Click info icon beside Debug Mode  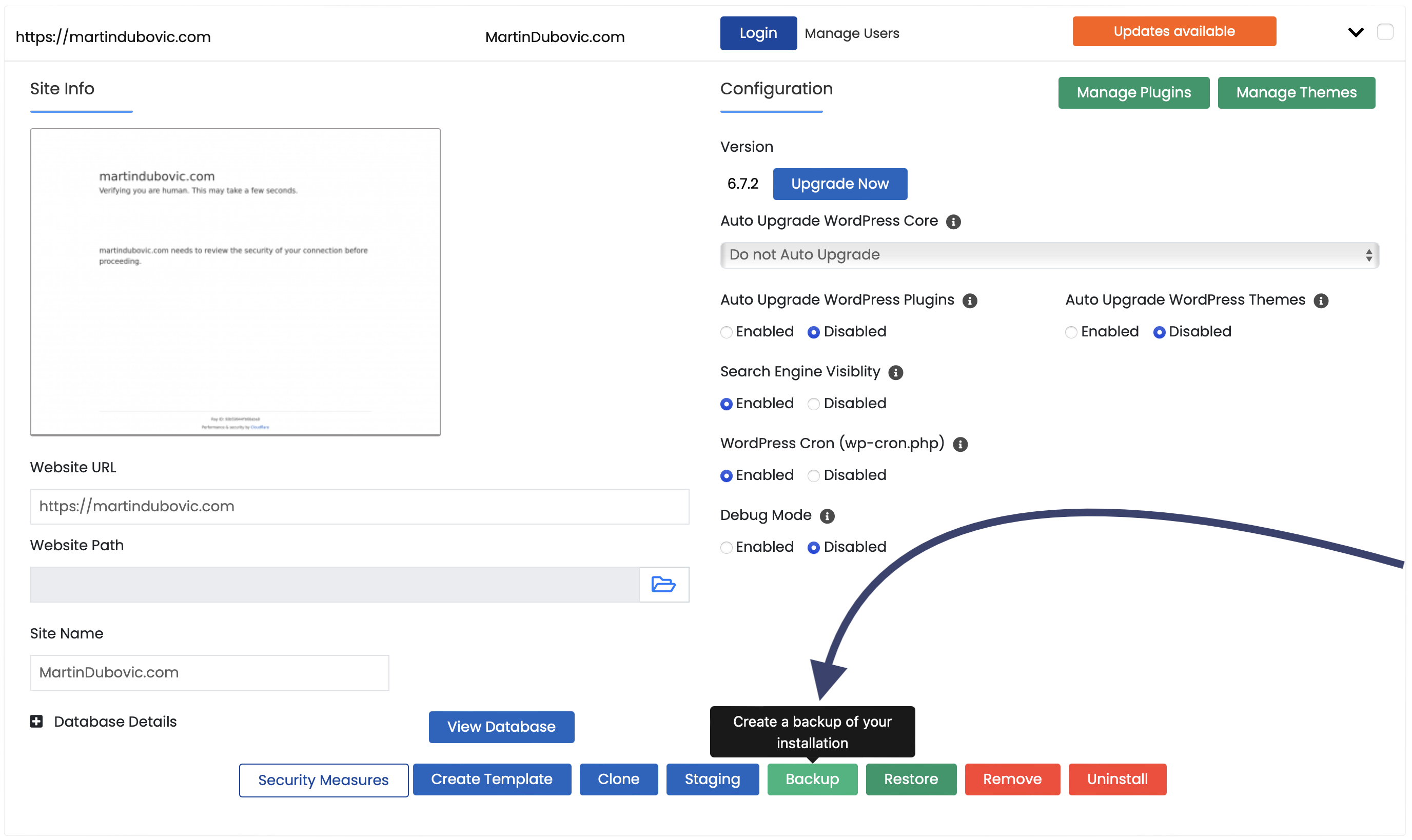[827, 516]
